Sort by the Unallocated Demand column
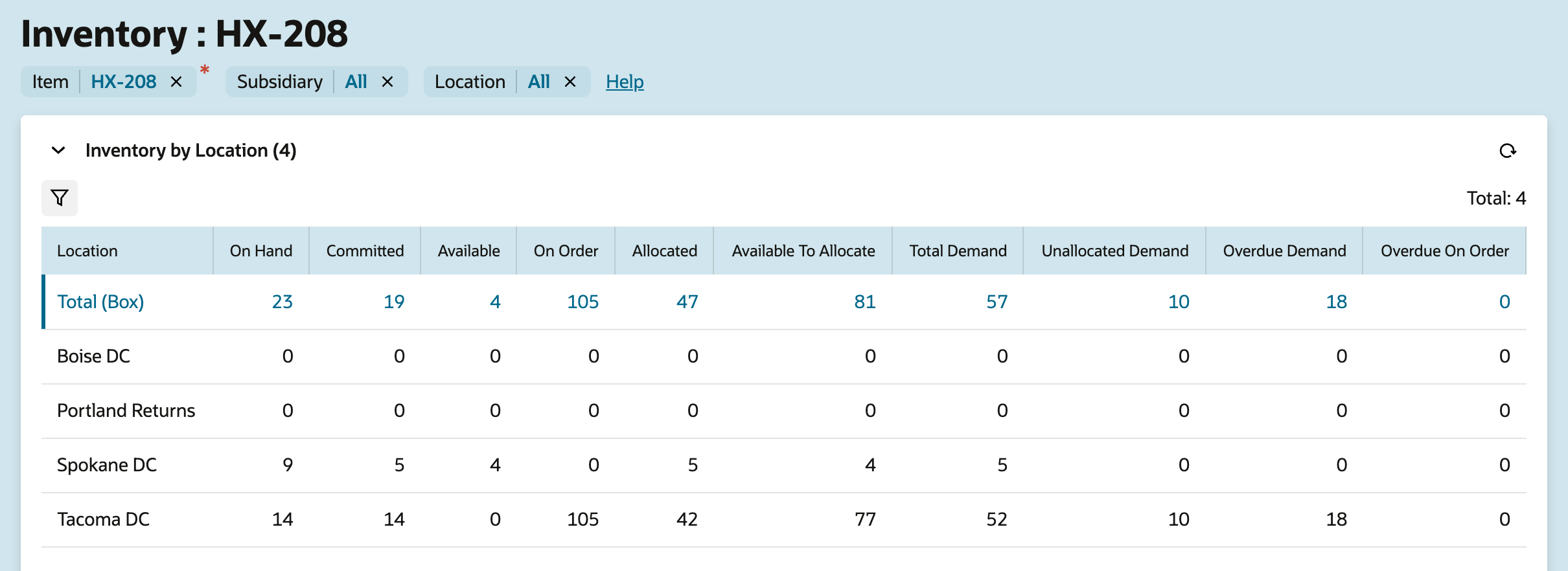 click(x=1114, y=251)
